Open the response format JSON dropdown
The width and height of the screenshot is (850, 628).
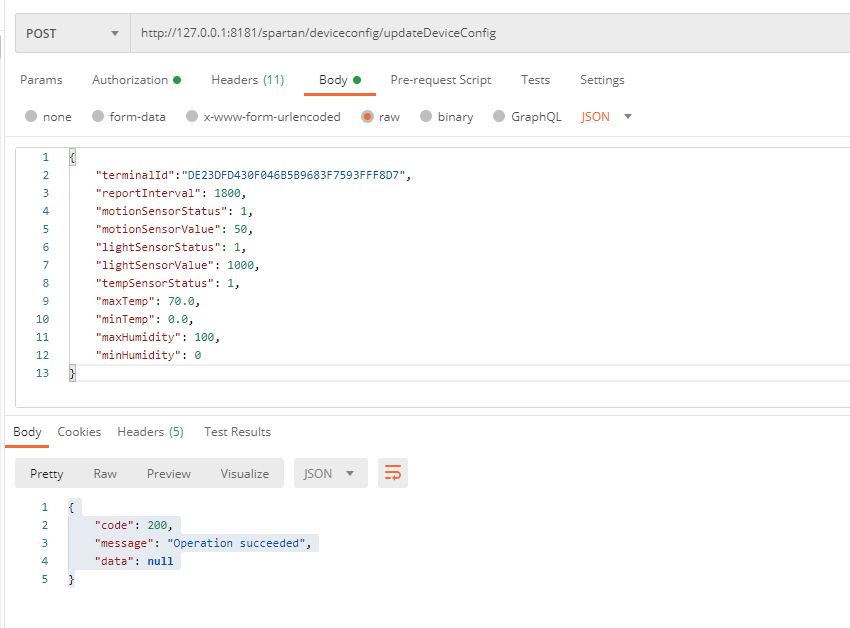[330, 473]
